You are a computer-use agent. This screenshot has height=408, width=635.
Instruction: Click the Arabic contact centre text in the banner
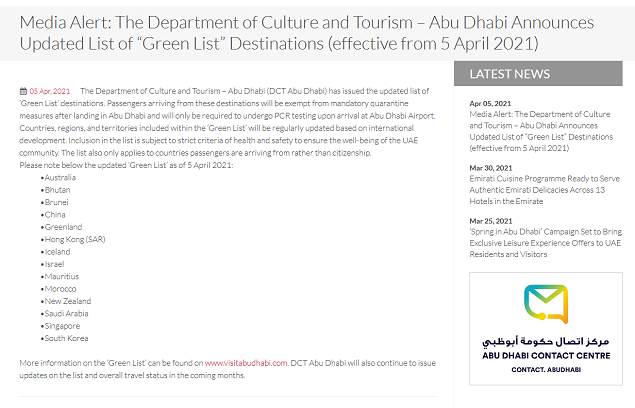click(544, 341)
